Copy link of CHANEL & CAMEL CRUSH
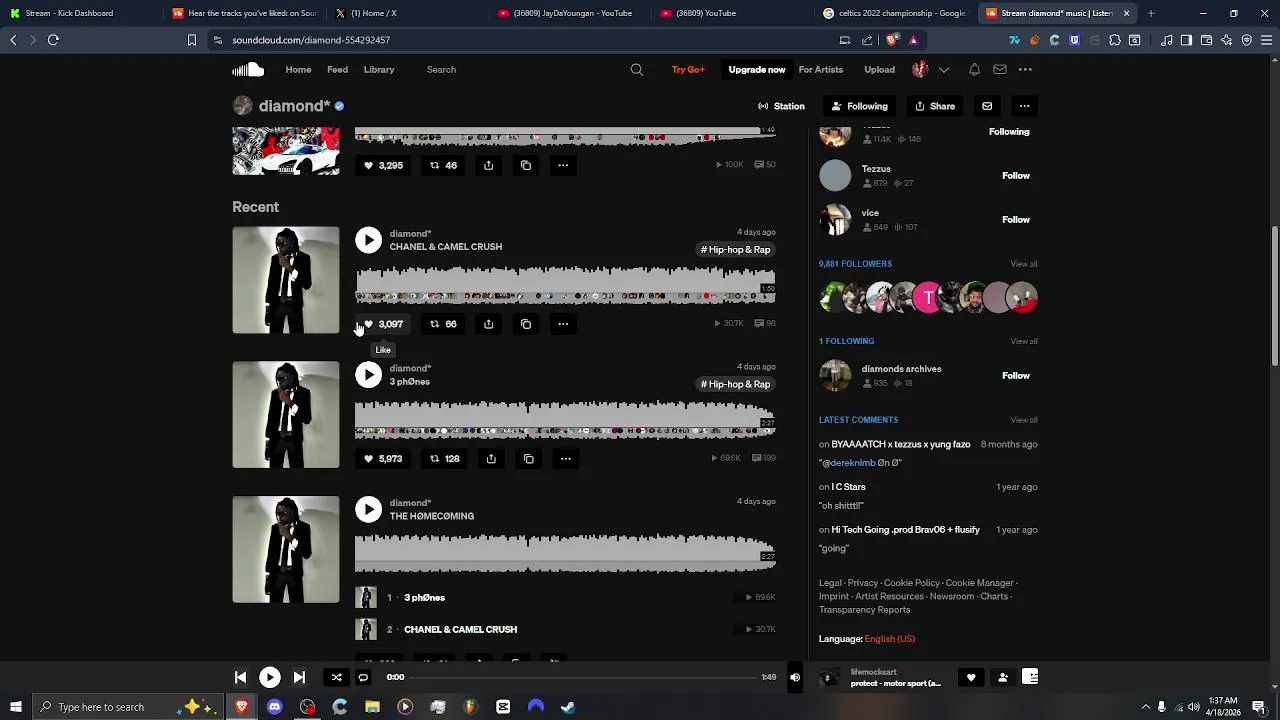1280x720 pixels. [x=526, y=324]
